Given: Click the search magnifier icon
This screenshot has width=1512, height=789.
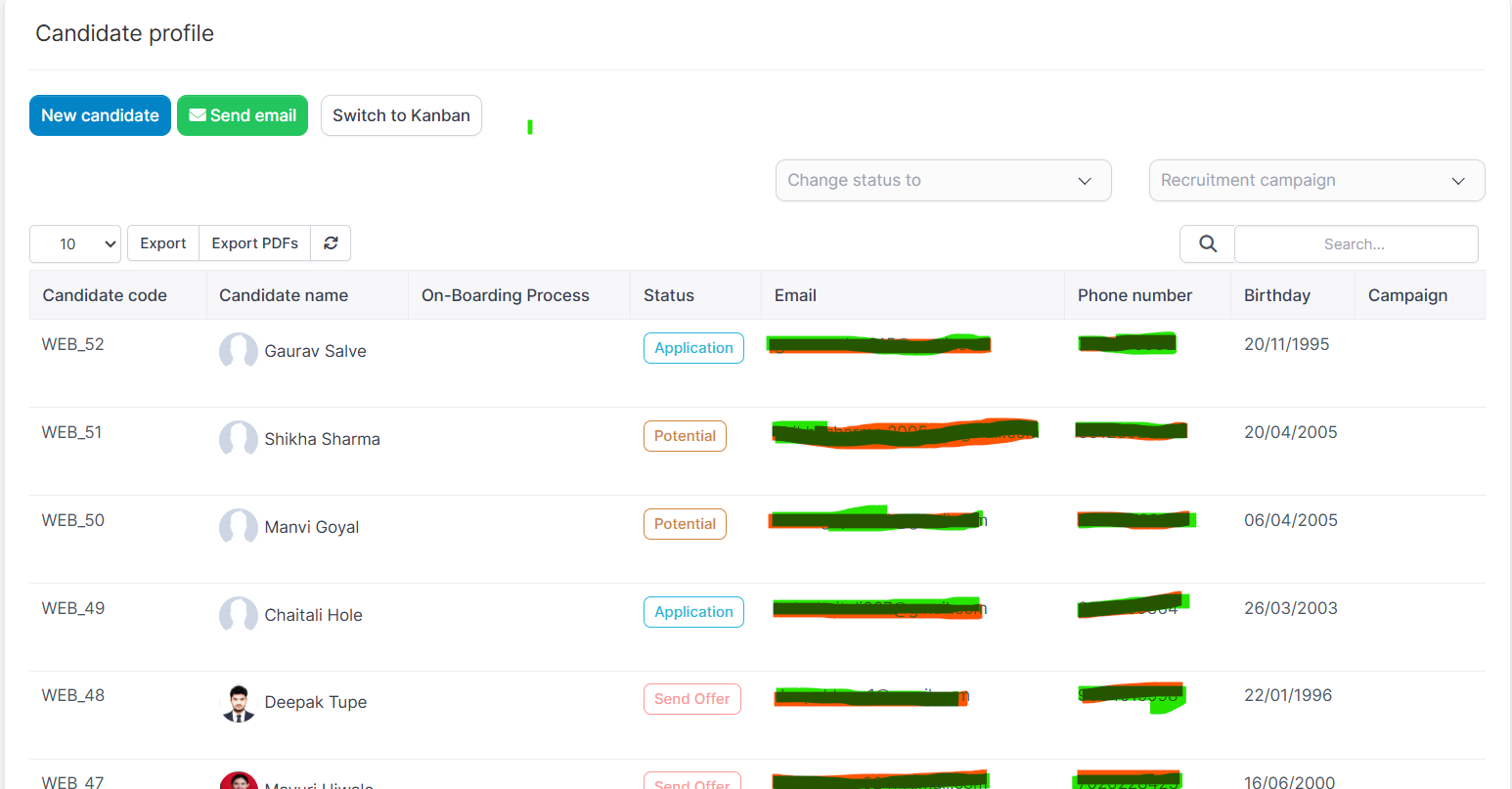Looking at the screenshot, I should pos(1208,244).
